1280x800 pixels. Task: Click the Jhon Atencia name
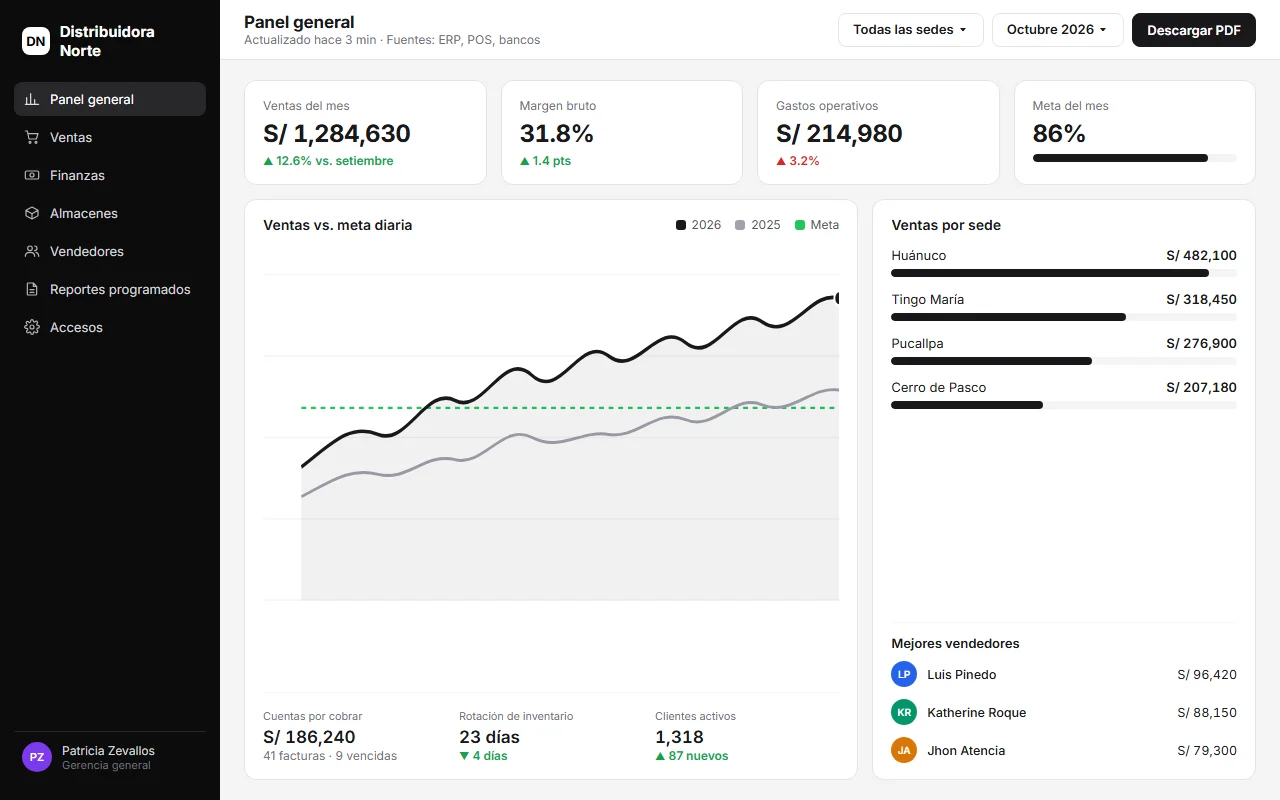point(966,751)
